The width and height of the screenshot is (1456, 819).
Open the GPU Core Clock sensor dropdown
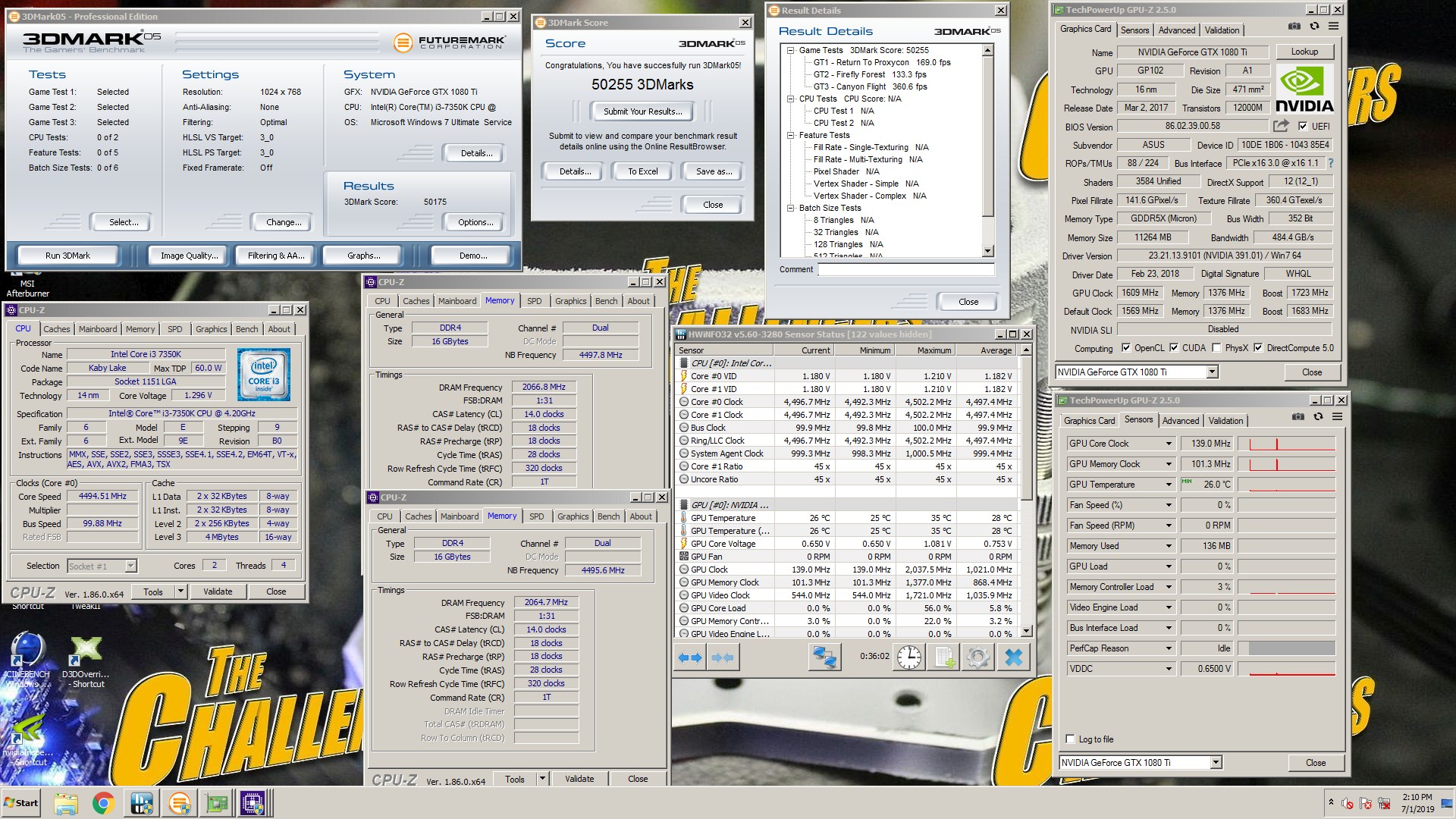point(1169,444)
